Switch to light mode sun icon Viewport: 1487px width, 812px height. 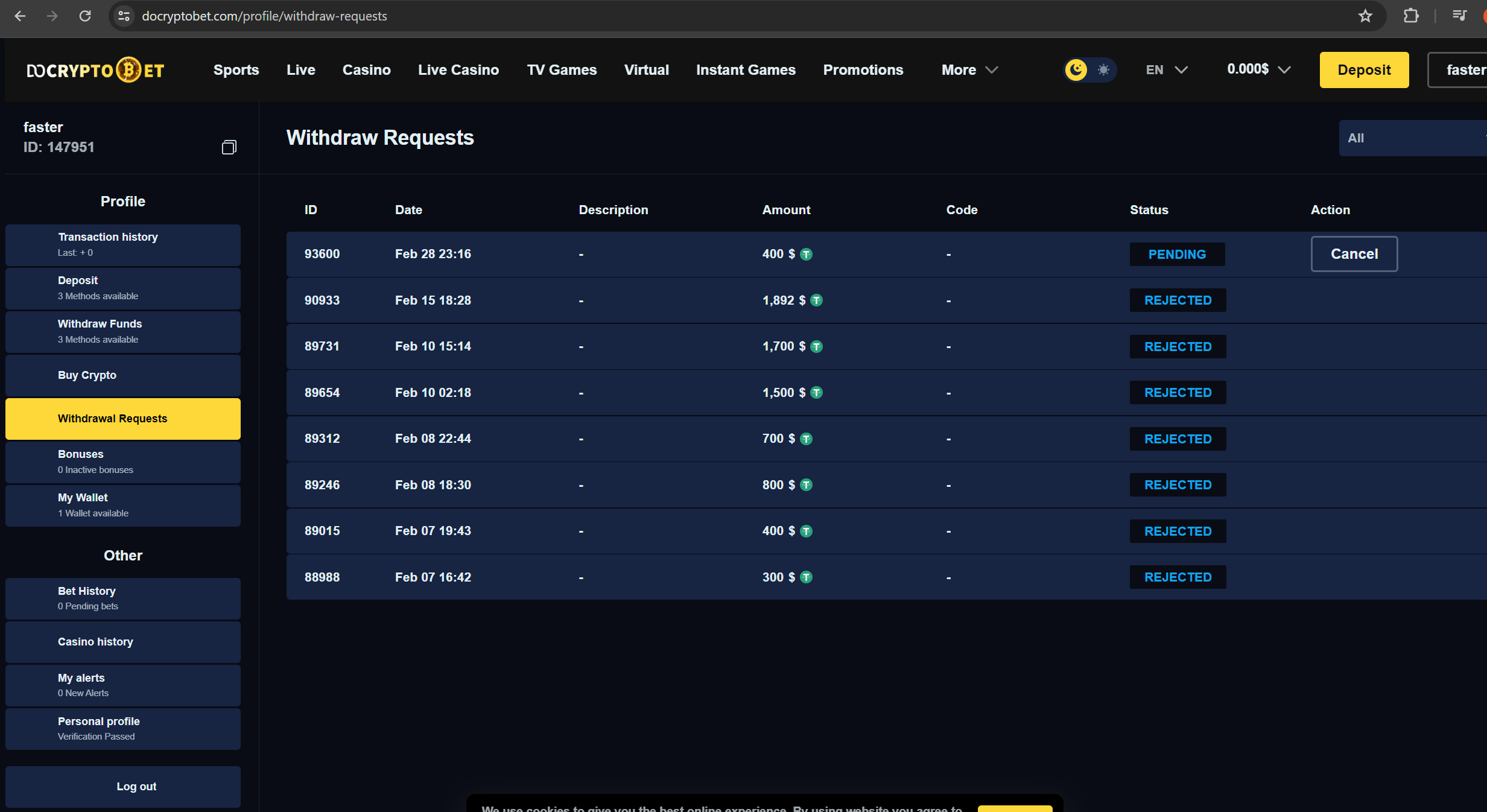[1103, 70]
